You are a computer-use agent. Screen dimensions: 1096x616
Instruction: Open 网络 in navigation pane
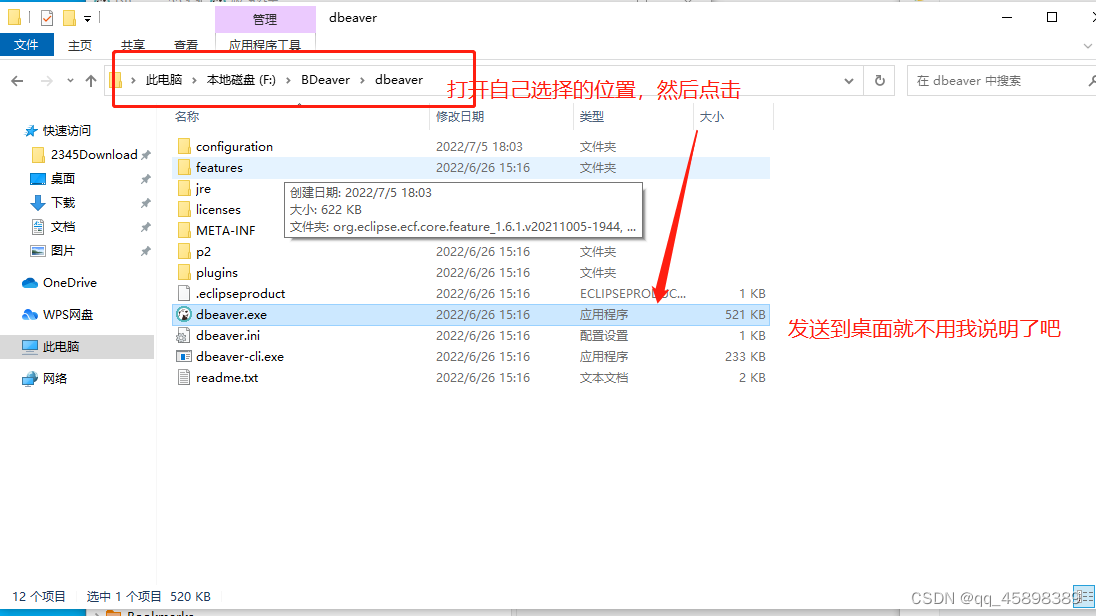(45, 379)
